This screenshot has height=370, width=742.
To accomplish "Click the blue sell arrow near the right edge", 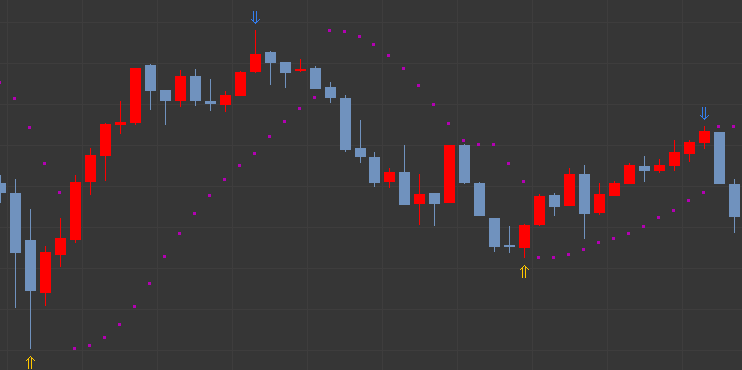I will pyautogui.click(x=704, y=113).
